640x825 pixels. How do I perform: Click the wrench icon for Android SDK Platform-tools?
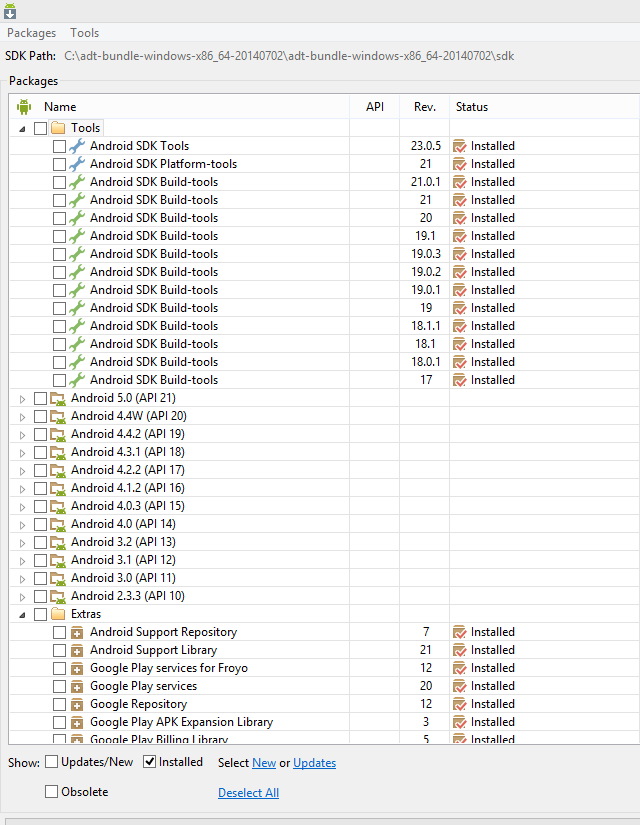click(77, 164)
